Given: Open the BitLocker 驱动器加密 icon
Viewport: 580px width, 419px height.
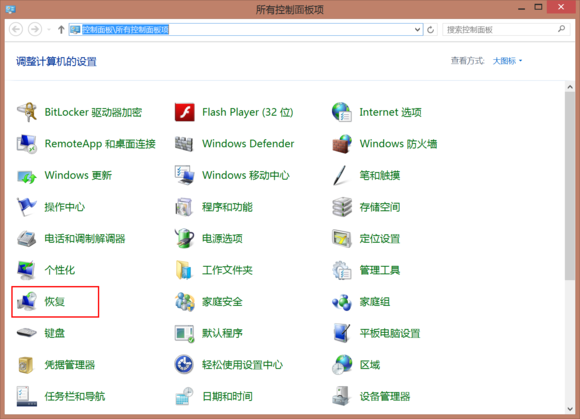Looking at the screenshot, I should pos(27,112).
